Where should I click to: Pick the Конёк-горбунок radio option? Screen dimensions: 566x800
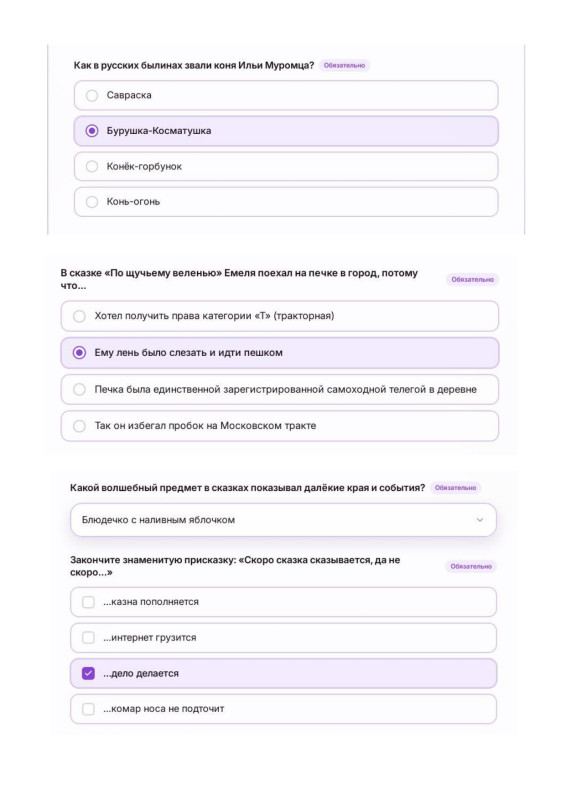286,166
